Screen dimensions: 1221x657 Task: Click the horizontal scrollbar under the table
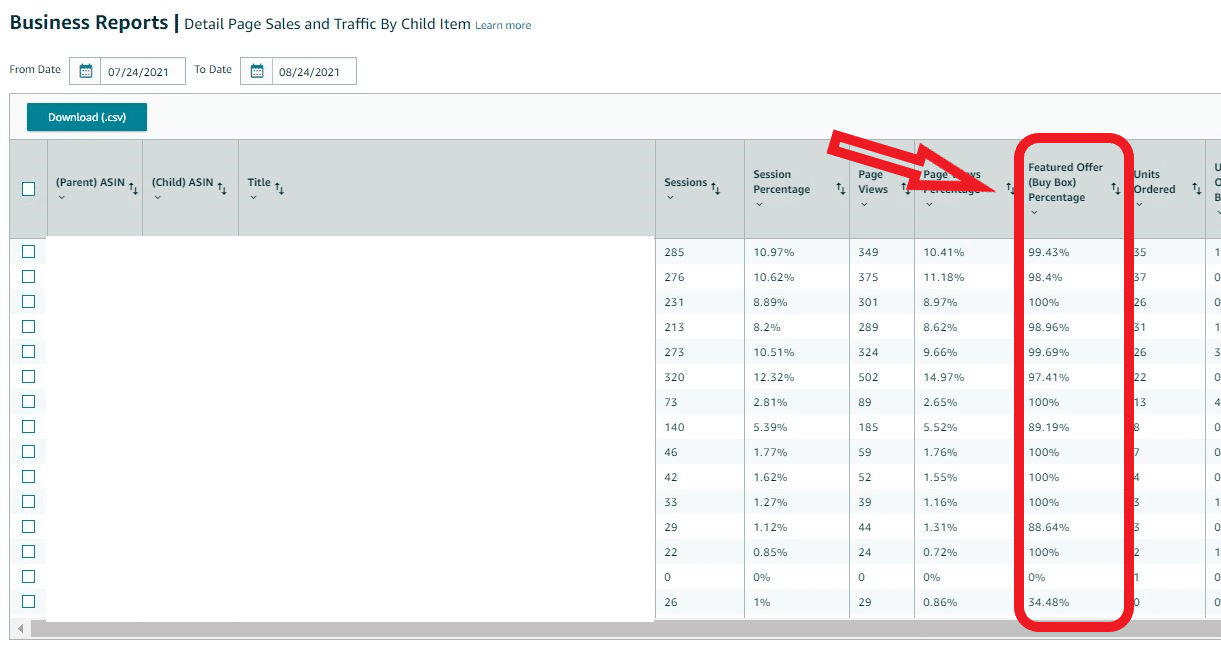[x=600, y=629]
